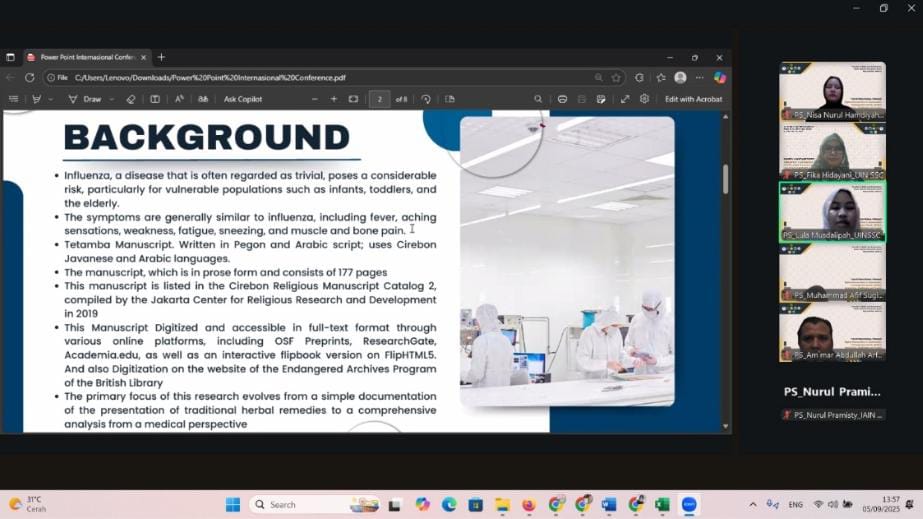
Task: Open the Page view icon
Action: [x=450, y=99]
